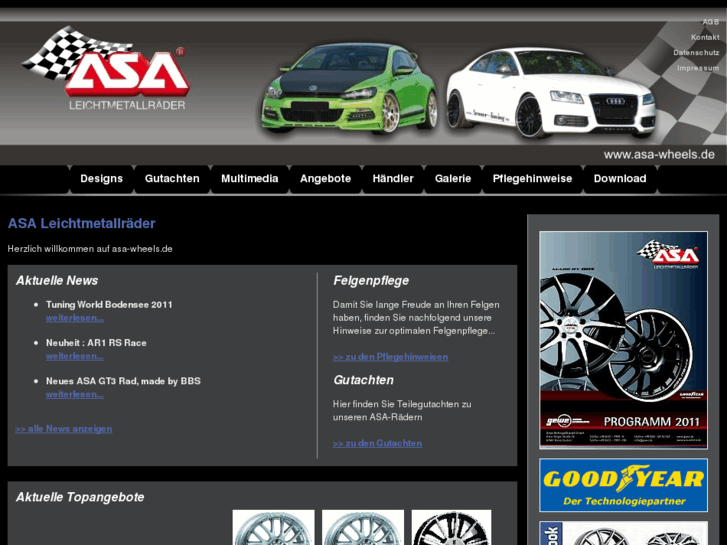Click 'Herzlich willkommen auf asa-wheels.de' text

click(90, 249)
